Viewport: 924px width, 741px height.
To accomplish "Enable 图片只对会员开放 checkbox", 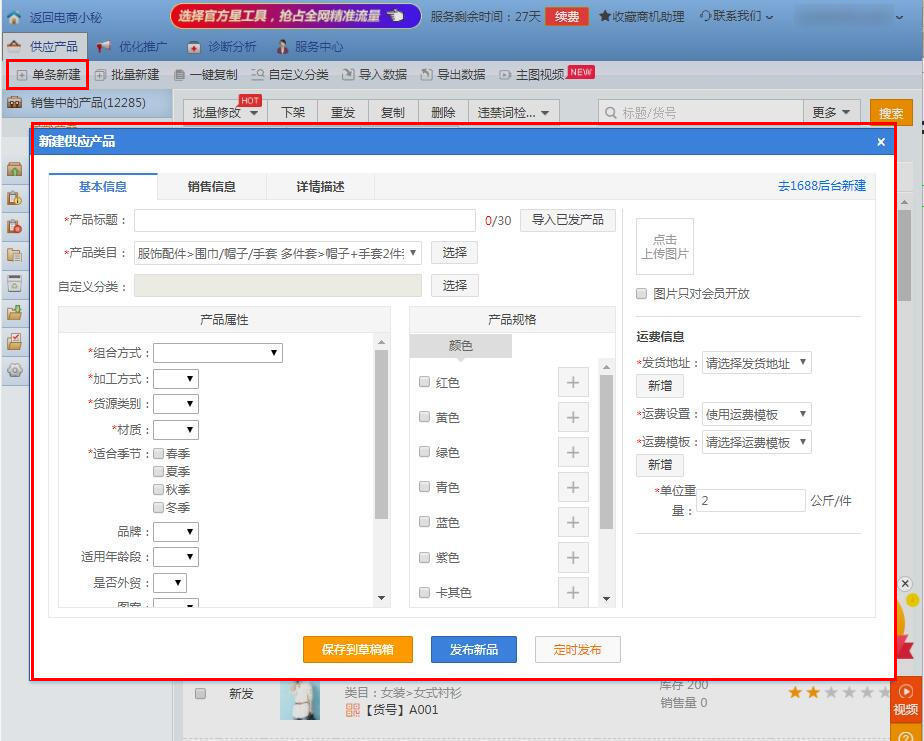I will tap(642, 294).
